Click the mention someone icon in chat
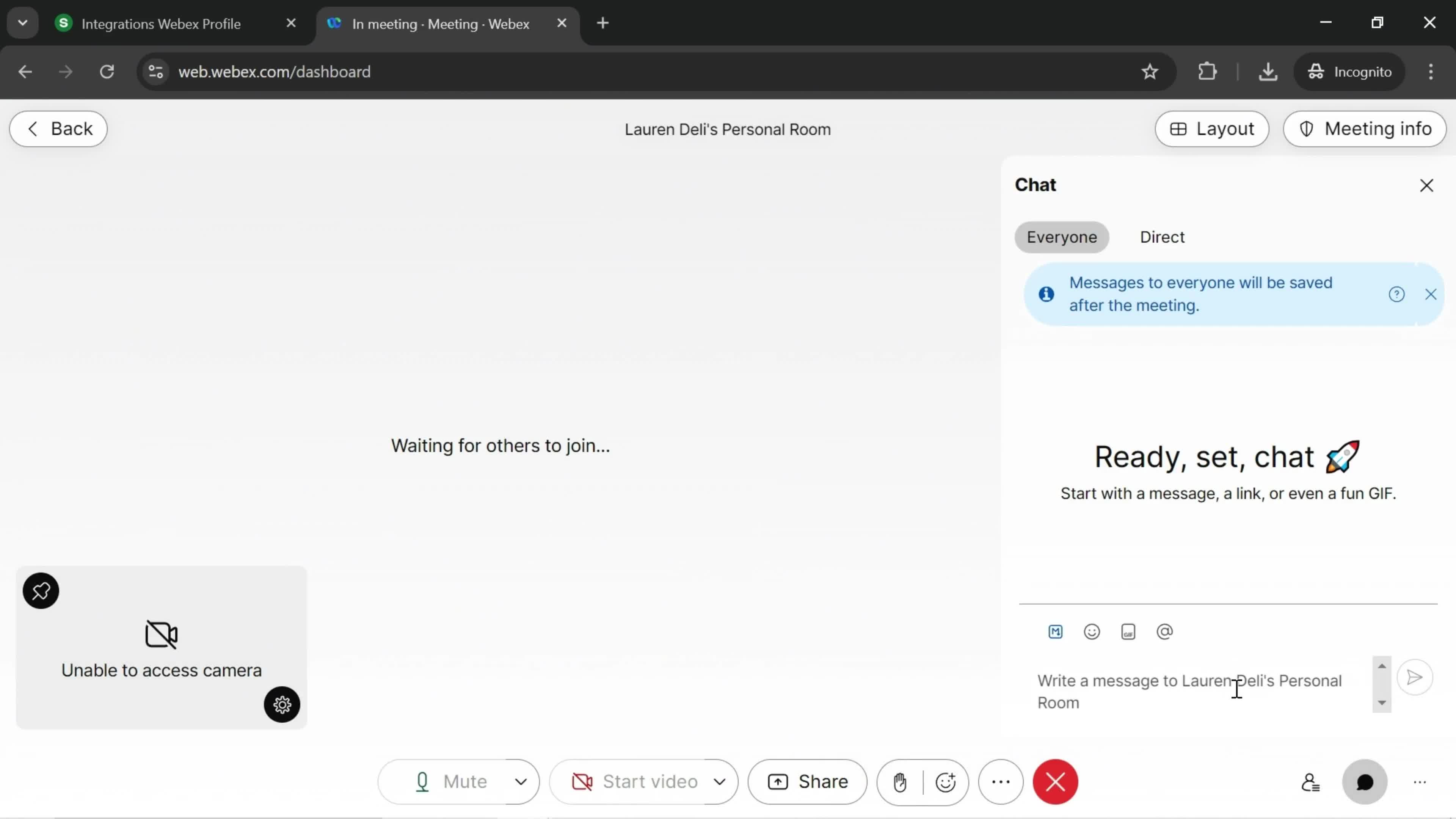This screenshot has height=819, width=1456. coord(1165,631)
